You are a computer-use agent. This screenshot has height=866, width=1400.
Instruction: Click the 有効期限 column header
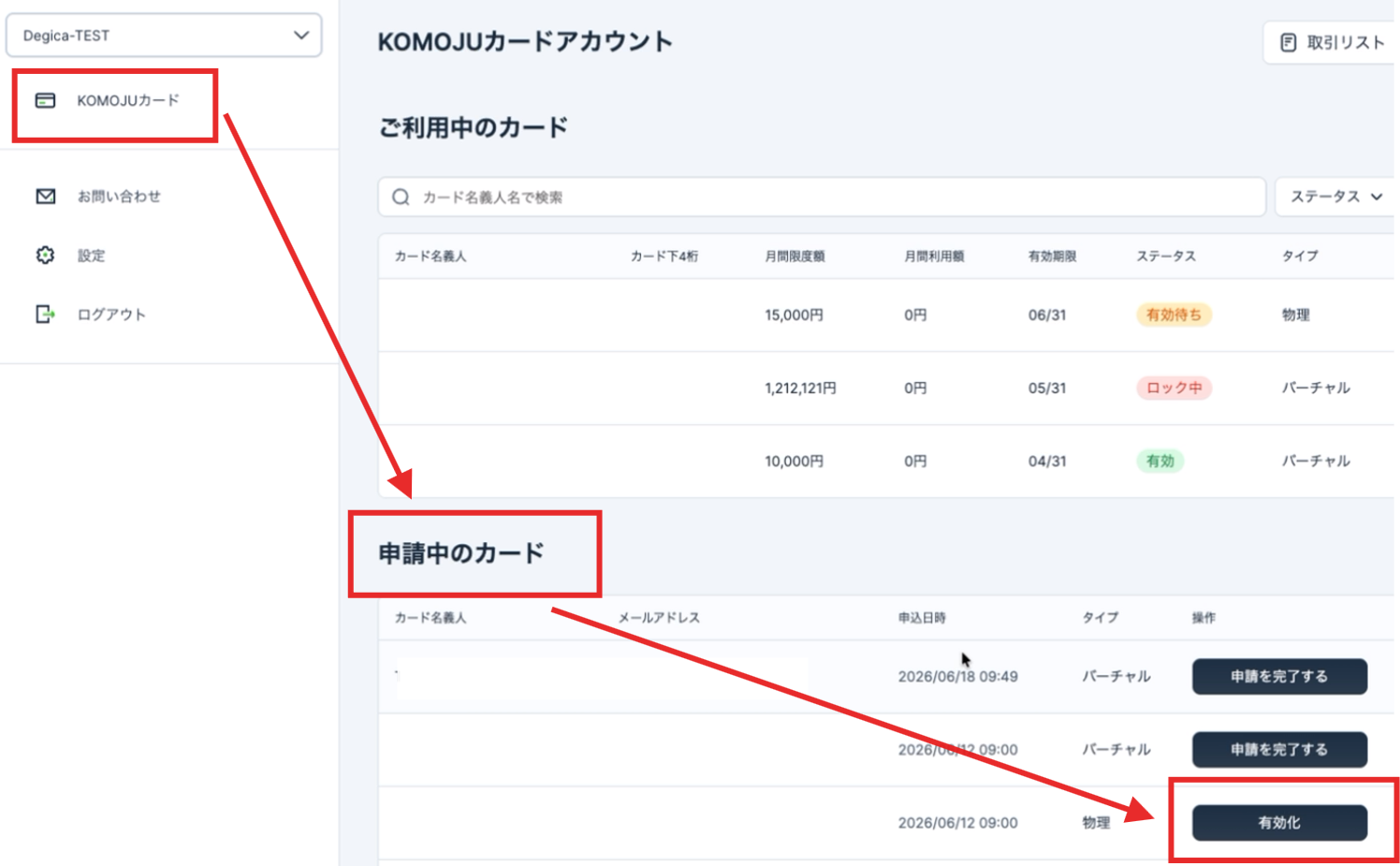1052,256
